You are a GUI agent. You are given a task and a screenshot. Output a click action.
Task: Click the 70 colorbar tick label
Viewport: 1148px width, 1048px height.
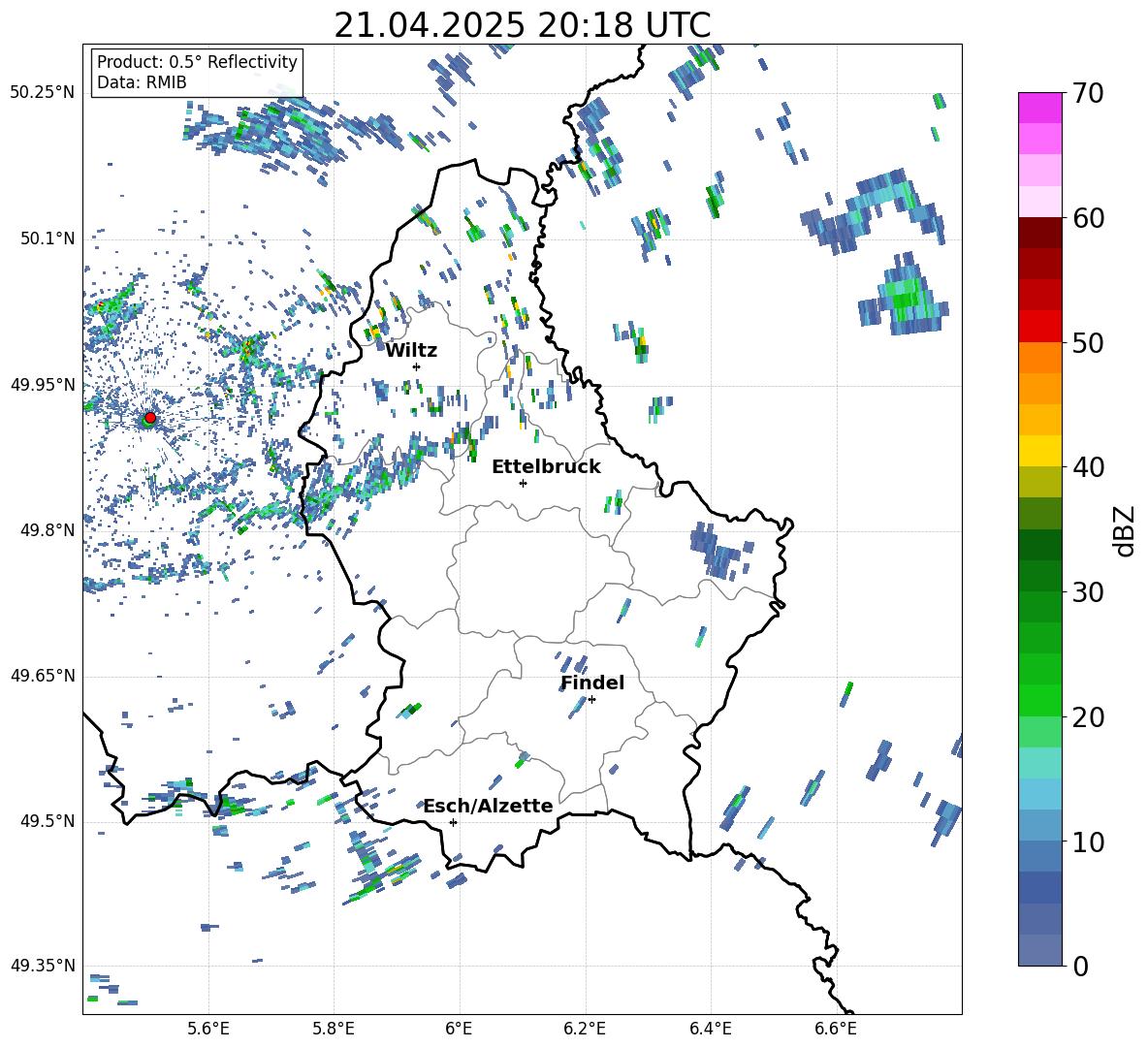coord(1087,93)
